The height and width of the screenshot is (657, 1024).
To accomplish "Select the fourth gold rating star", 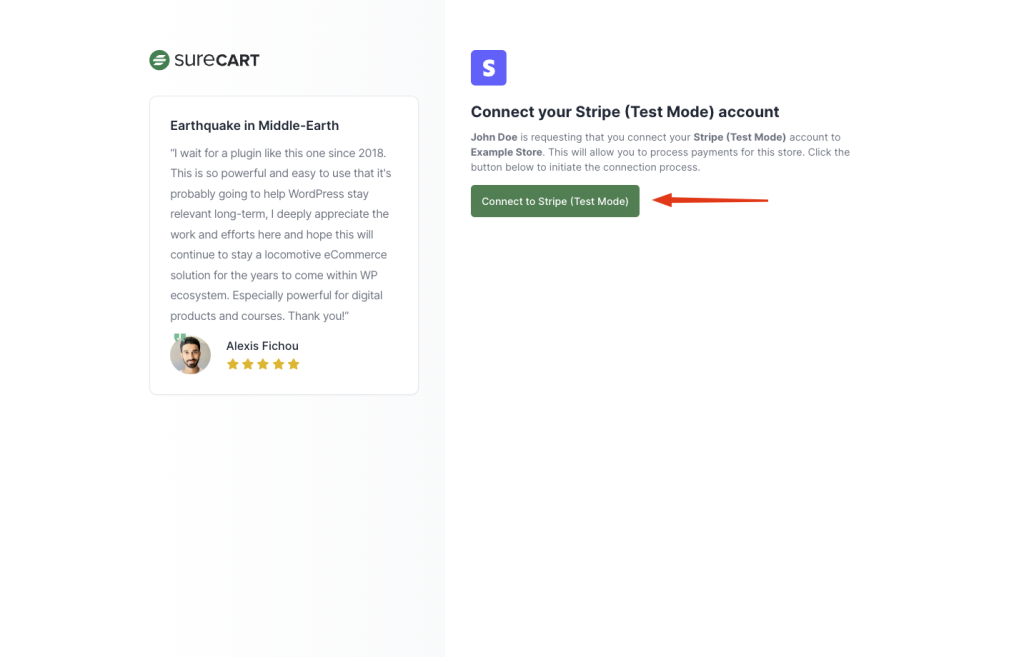I will pos(278,364).
